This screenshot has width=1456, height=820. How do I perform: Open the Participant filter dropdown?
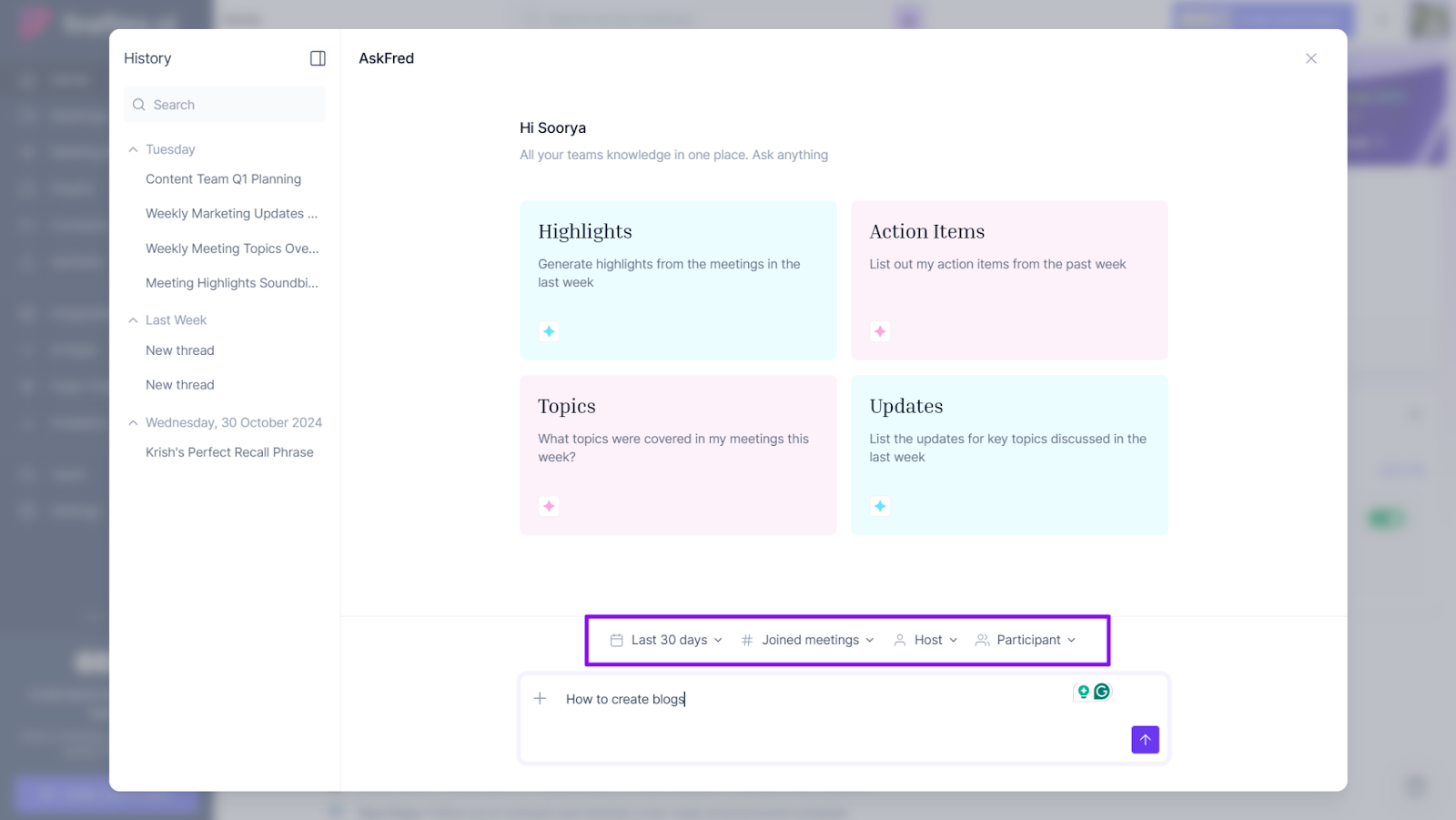coord(1026,640)
